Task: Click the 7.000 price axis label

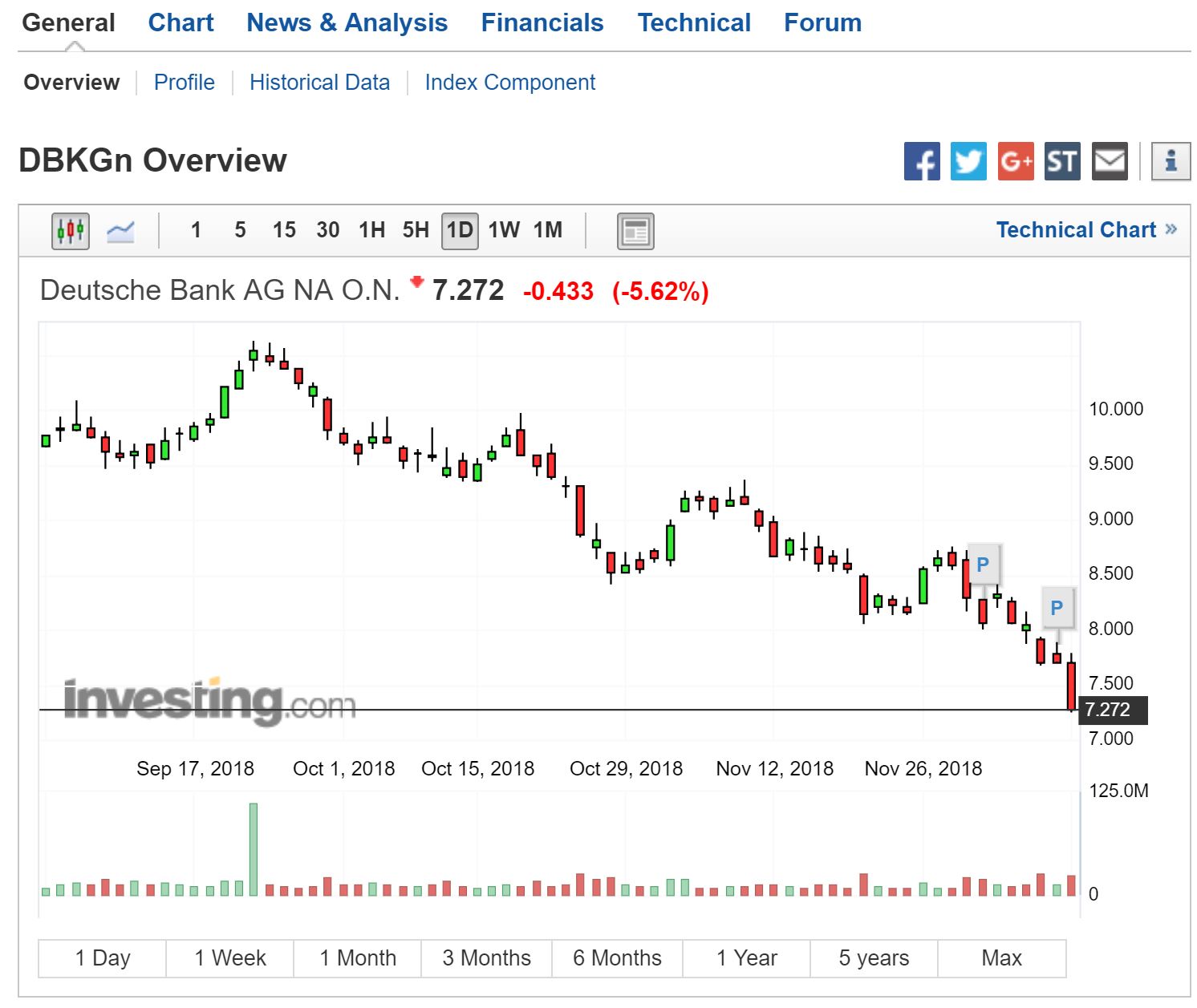Action: coord(1111,739)
